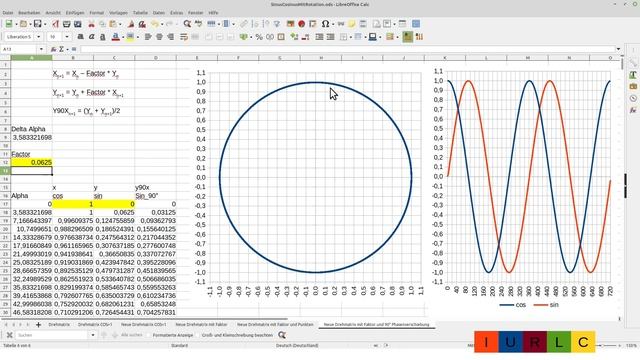Align cell text left

coord(148,37)
